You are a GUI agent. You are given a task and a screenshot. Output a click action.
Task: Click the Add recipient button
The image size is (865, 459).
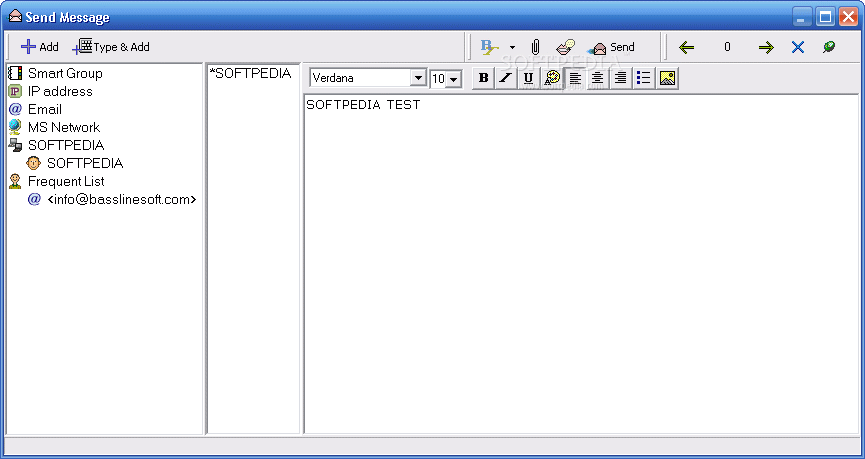pos(40,47)
